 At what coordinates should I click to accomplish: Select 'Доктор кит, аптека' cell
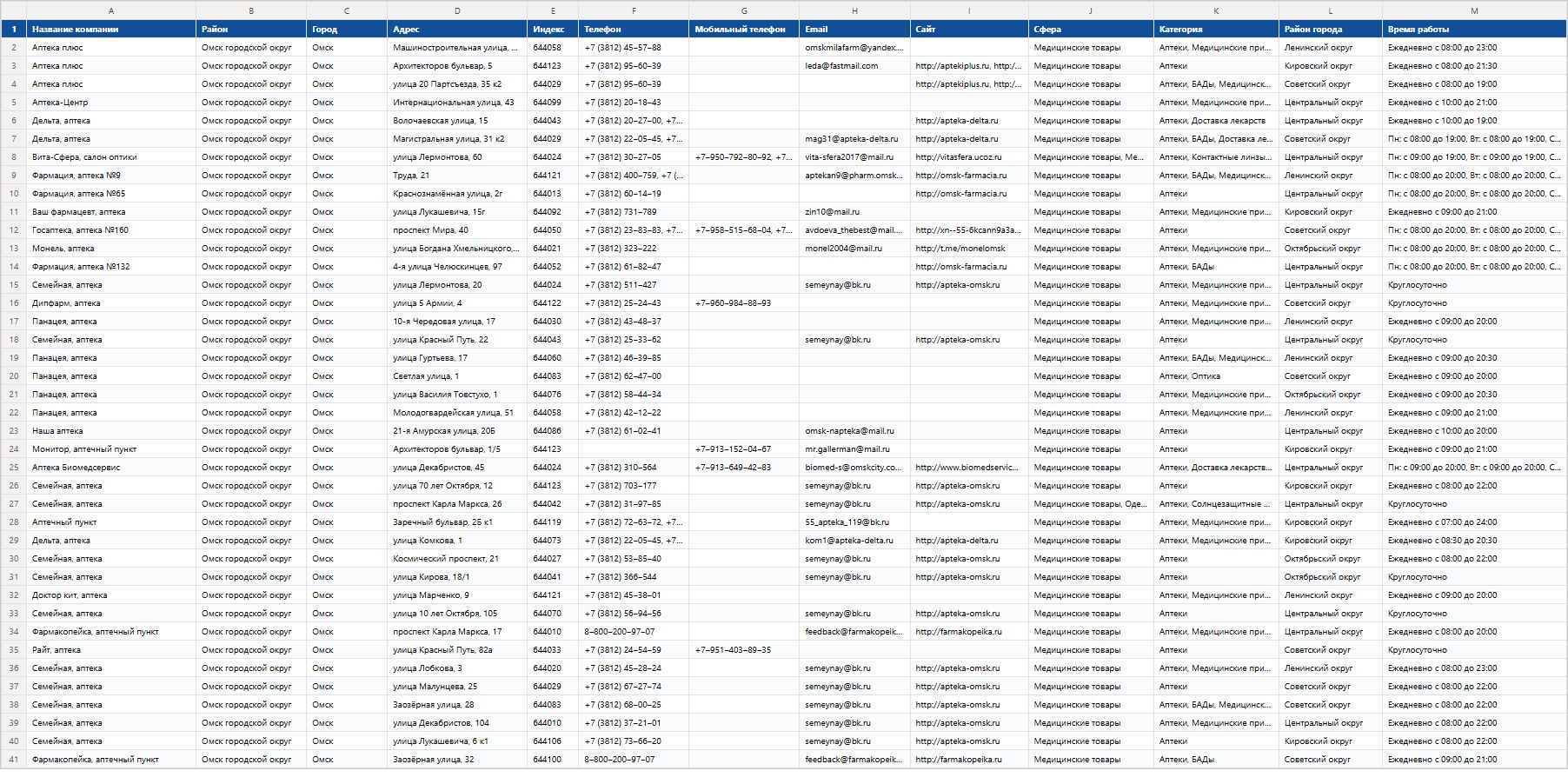pyautogui.click(x=111, y=595)
